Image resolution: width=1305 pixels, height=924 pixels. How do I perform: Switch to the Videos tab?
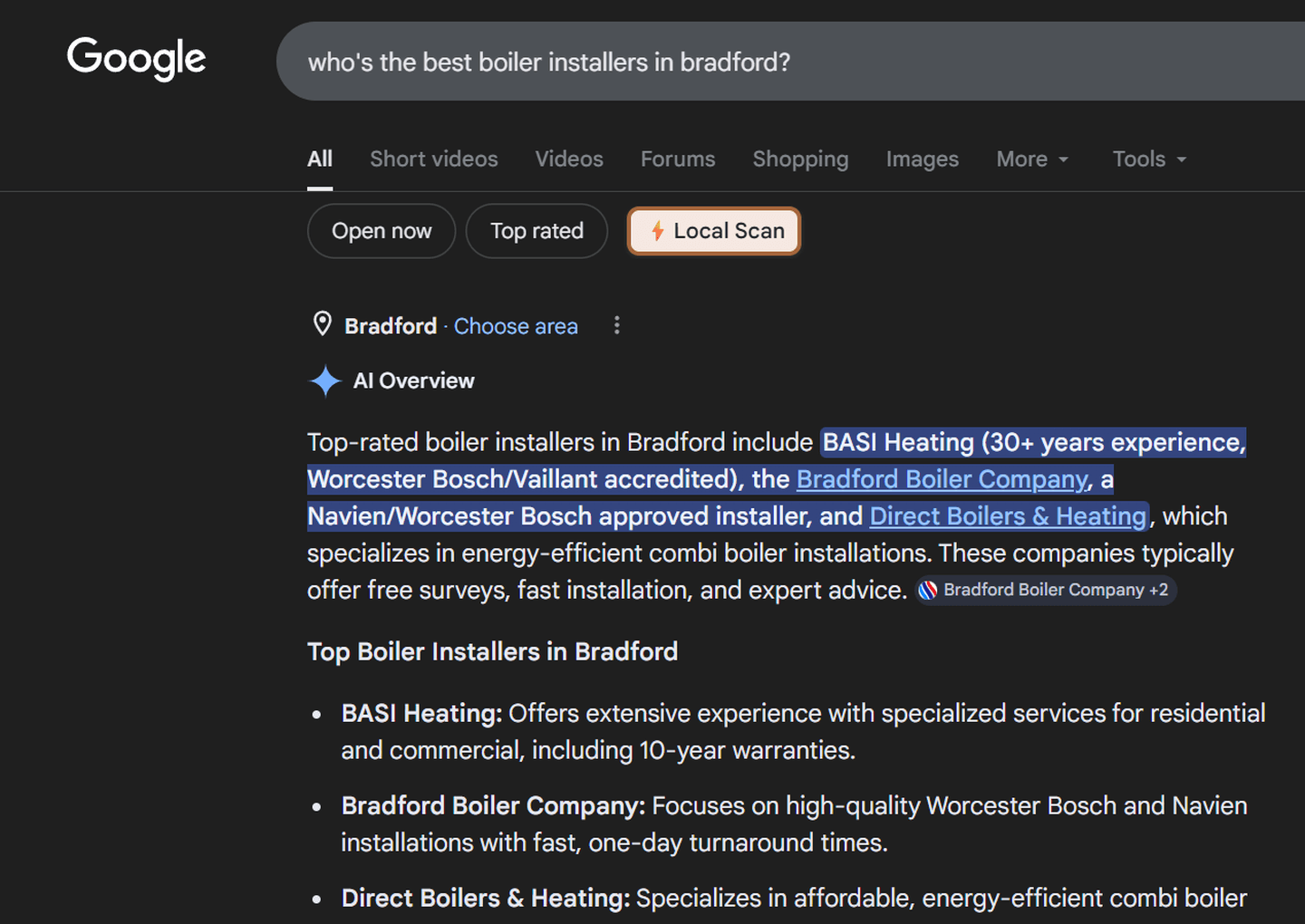point(569,159)
